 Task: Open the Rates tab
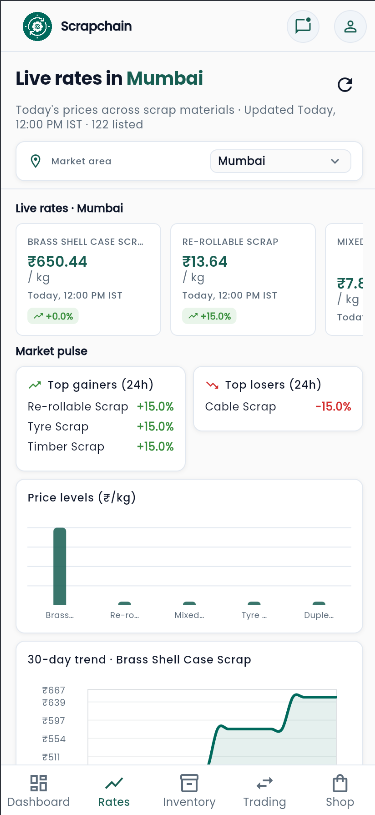pos(114,791)
